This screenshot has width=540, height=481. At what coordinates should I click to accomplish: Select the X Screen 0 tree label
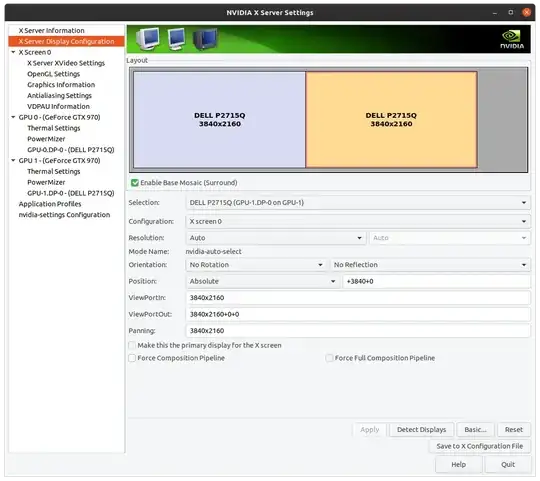[x=35, y=52]
